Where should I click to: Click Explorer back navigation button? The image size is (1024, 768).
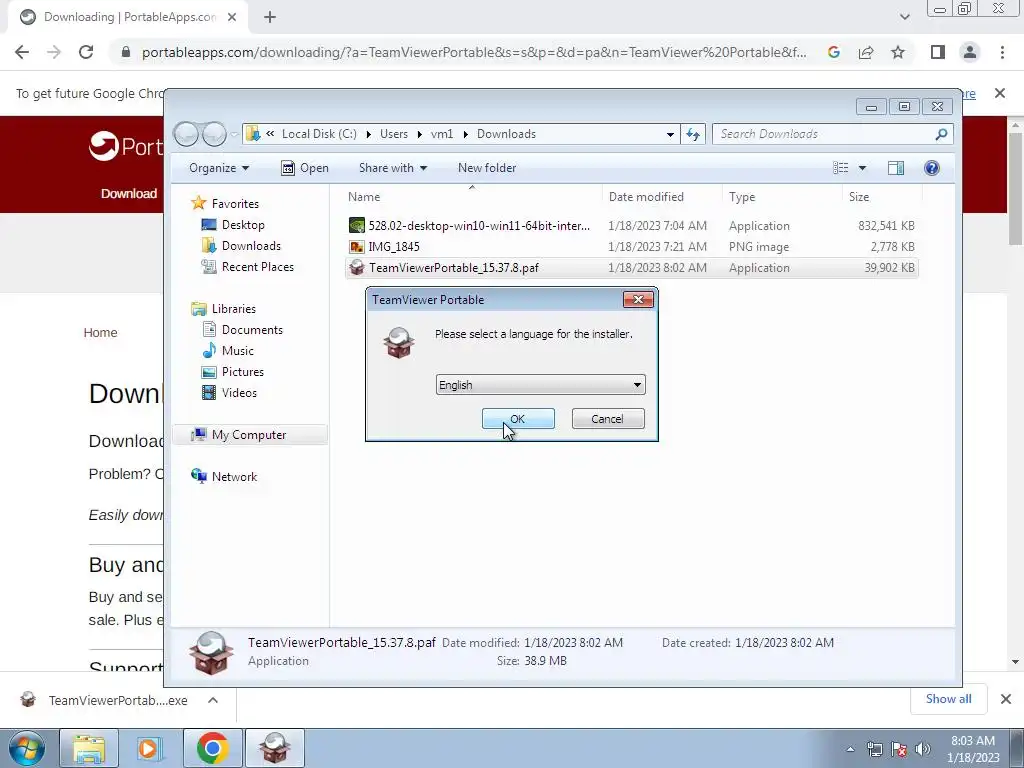[186, 134]
